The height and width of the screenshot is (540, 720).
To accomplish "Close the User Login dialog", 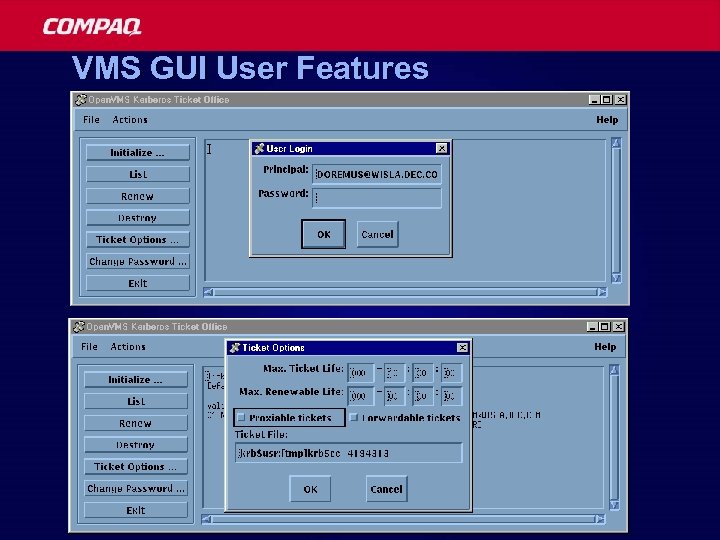I will tap(441, 148).
